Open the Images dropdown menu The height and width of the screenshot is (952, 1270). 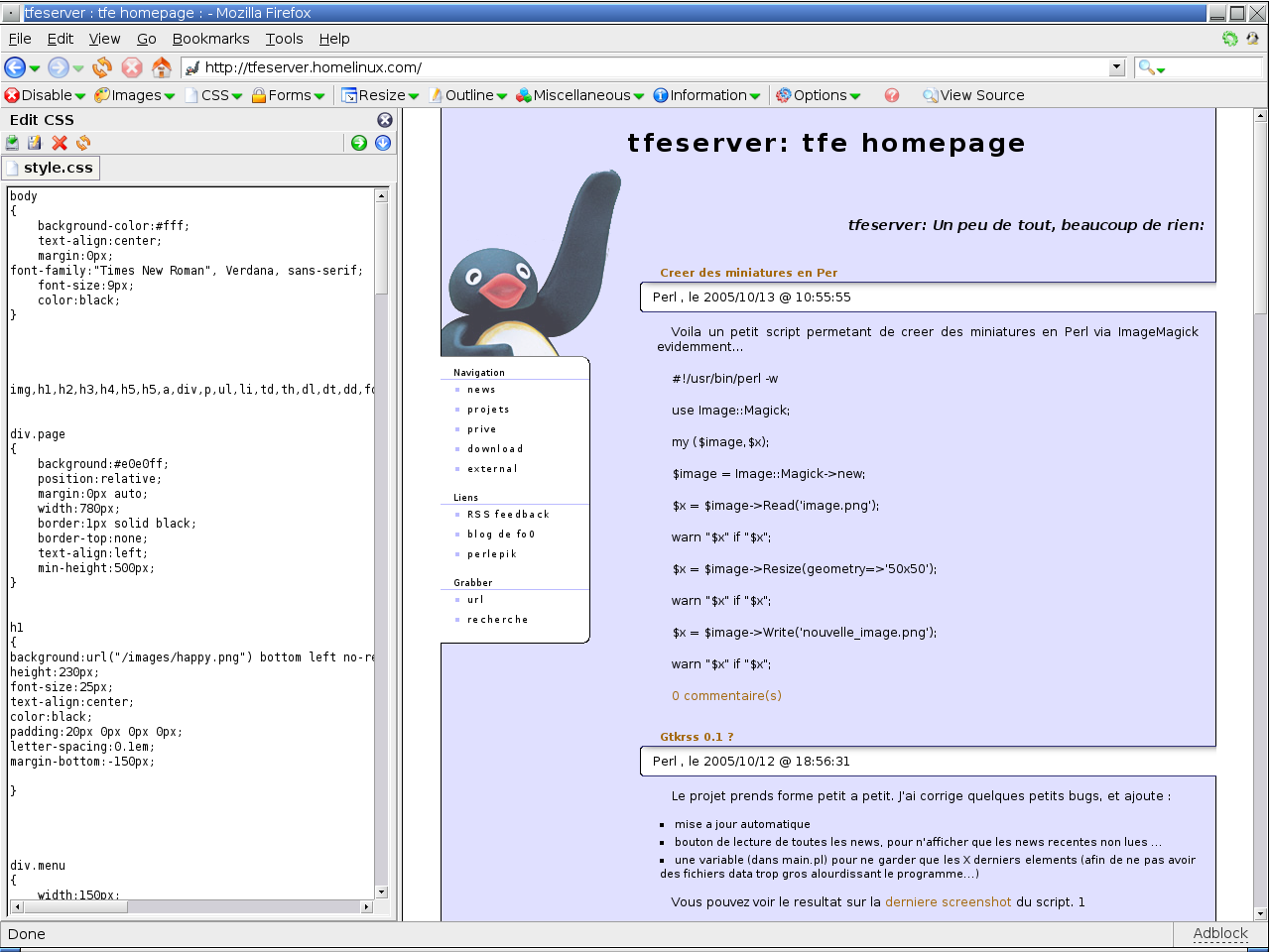click(135, 95)
